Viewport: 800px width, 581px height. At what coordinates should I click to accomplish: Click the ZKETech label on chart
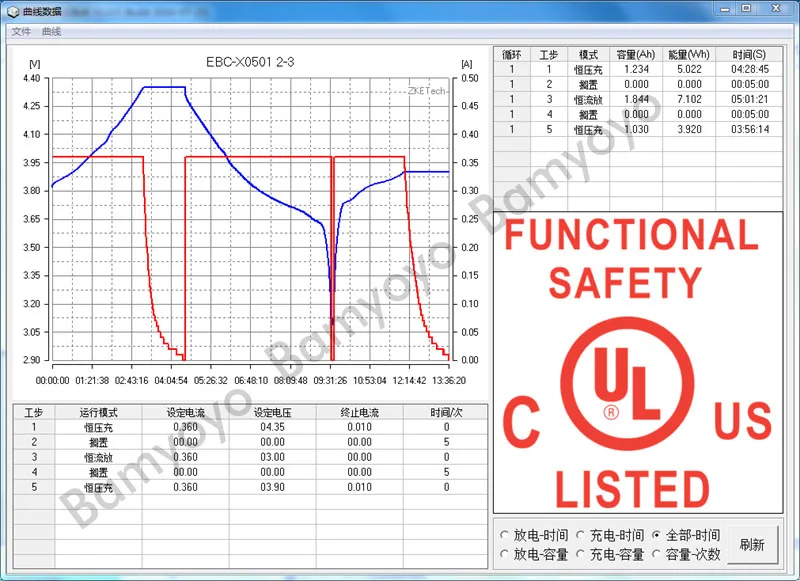[427, 91]
